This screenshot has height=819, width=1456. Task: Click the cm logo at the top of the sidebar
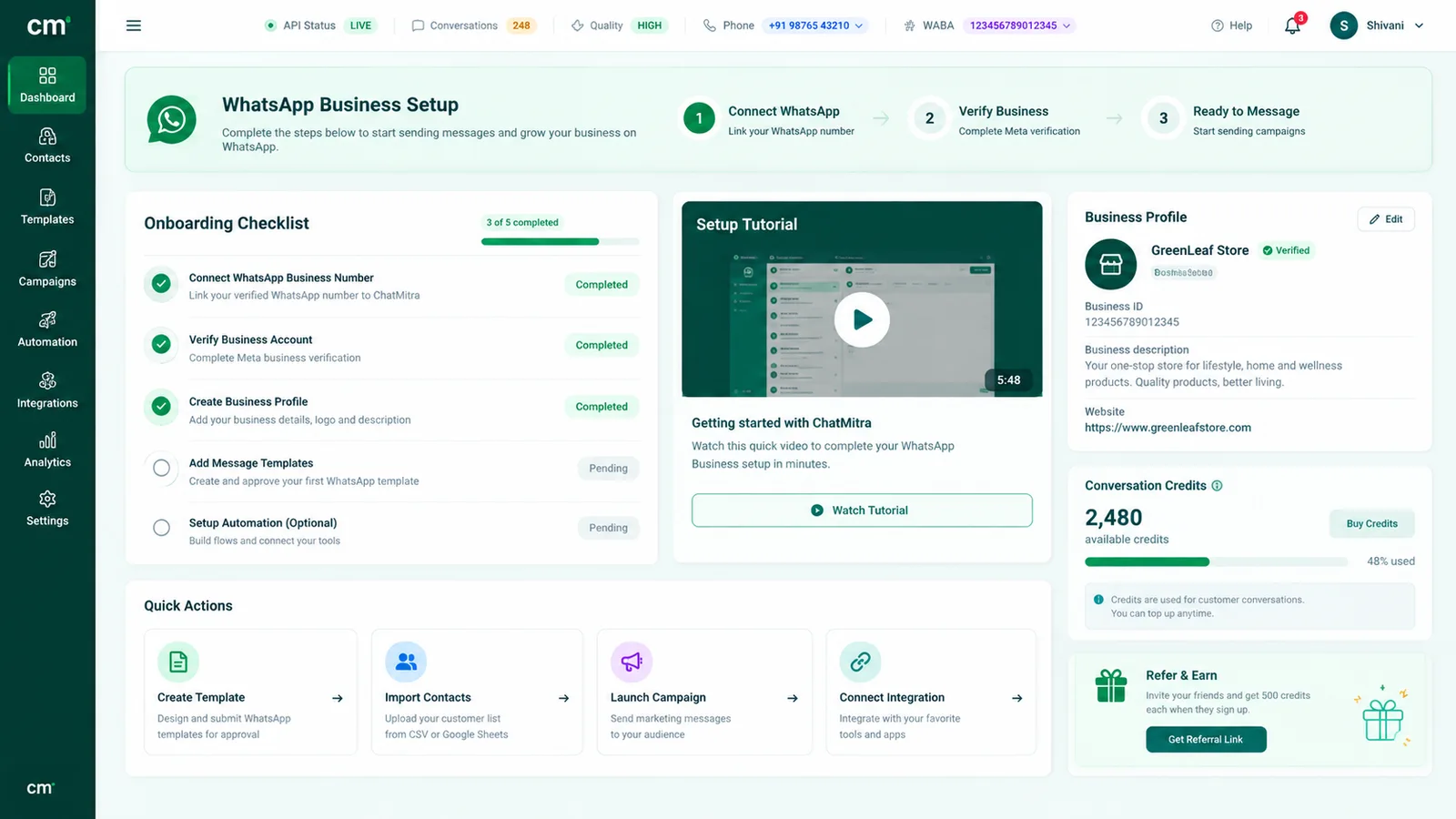pos(47,25)
